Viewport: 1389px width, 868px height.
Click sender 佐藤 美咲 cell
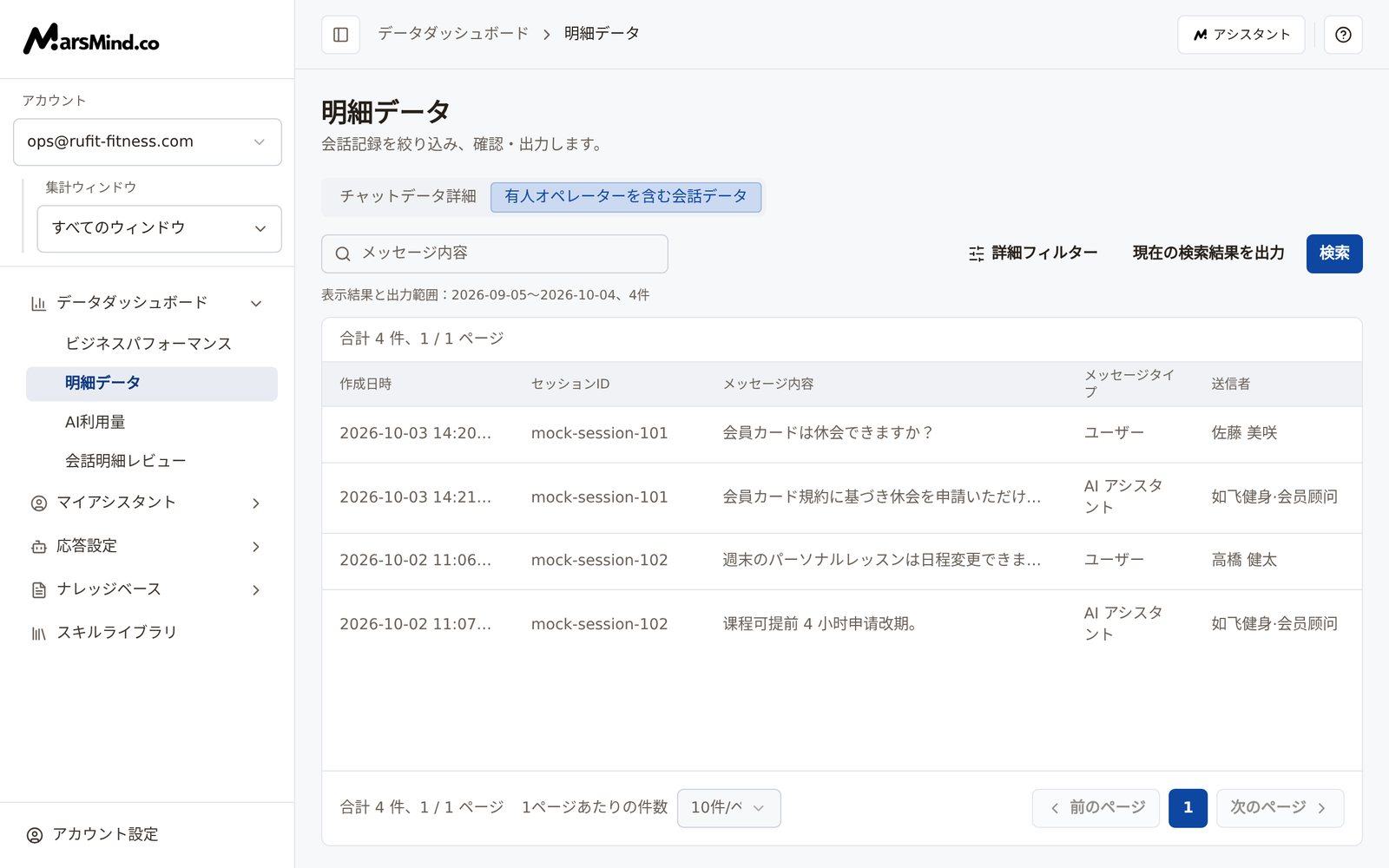(x=1244, y=433)
